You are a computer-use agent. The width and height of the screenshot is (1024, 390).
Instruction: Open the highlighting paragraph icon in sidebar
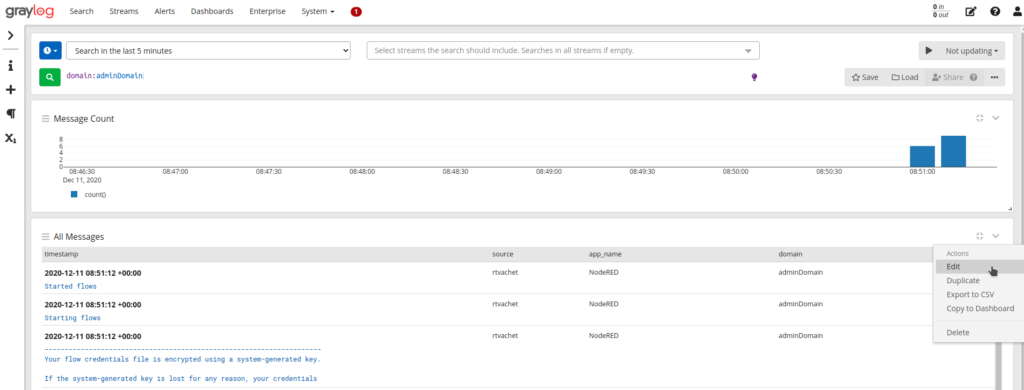coord(10,114)
